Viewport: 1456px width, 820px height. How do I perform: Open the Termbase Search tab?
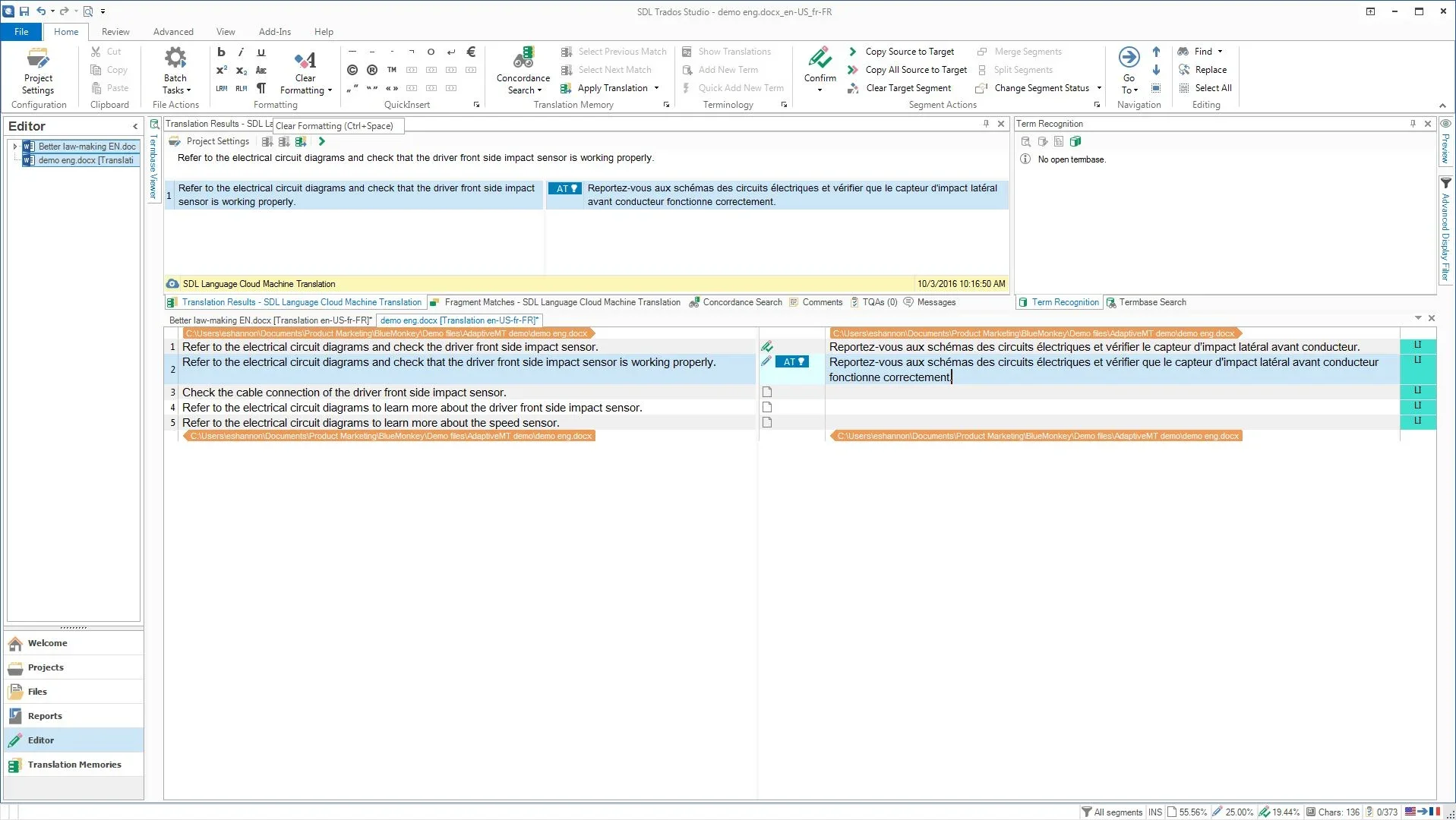tap(1151, 302)
